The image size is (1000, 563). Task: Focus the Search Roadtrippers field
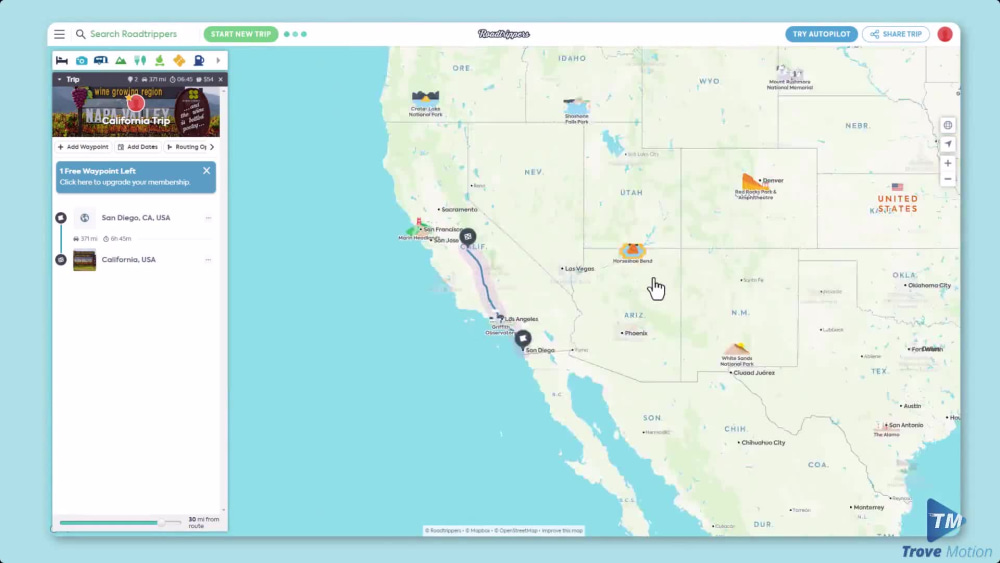(x=133, y=34)
